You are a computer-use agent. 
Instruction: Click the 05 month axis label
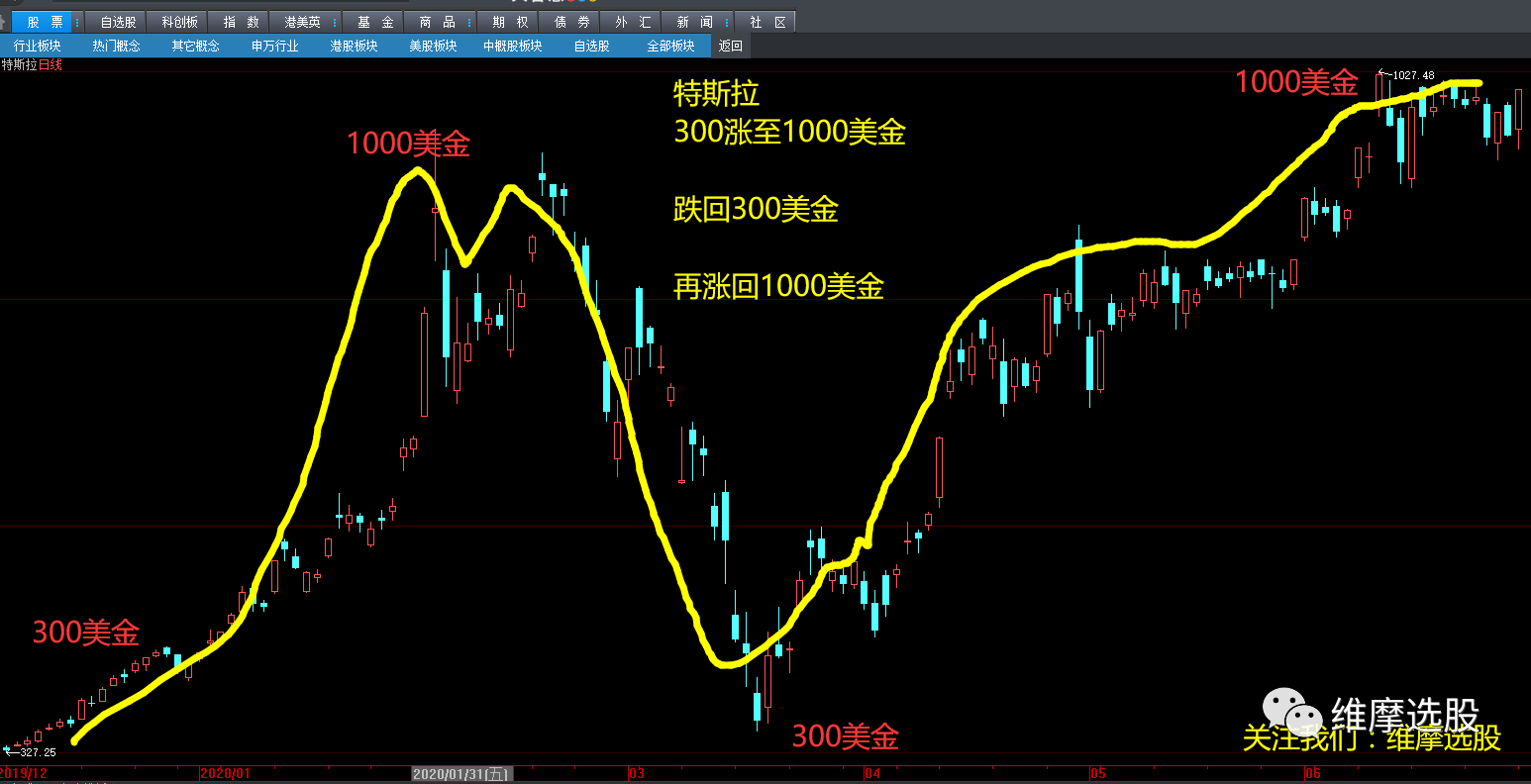(1097, 773)
